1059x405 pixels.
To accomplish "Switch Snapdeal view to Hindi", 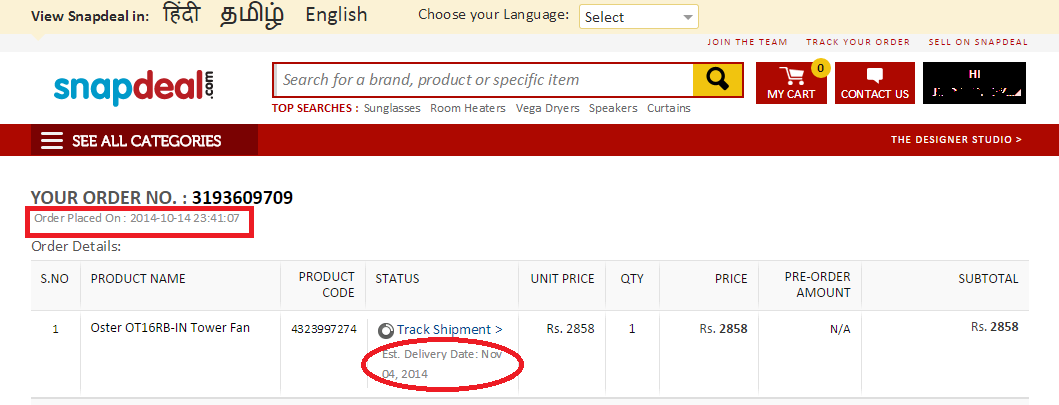I will (x=180, y=15).
